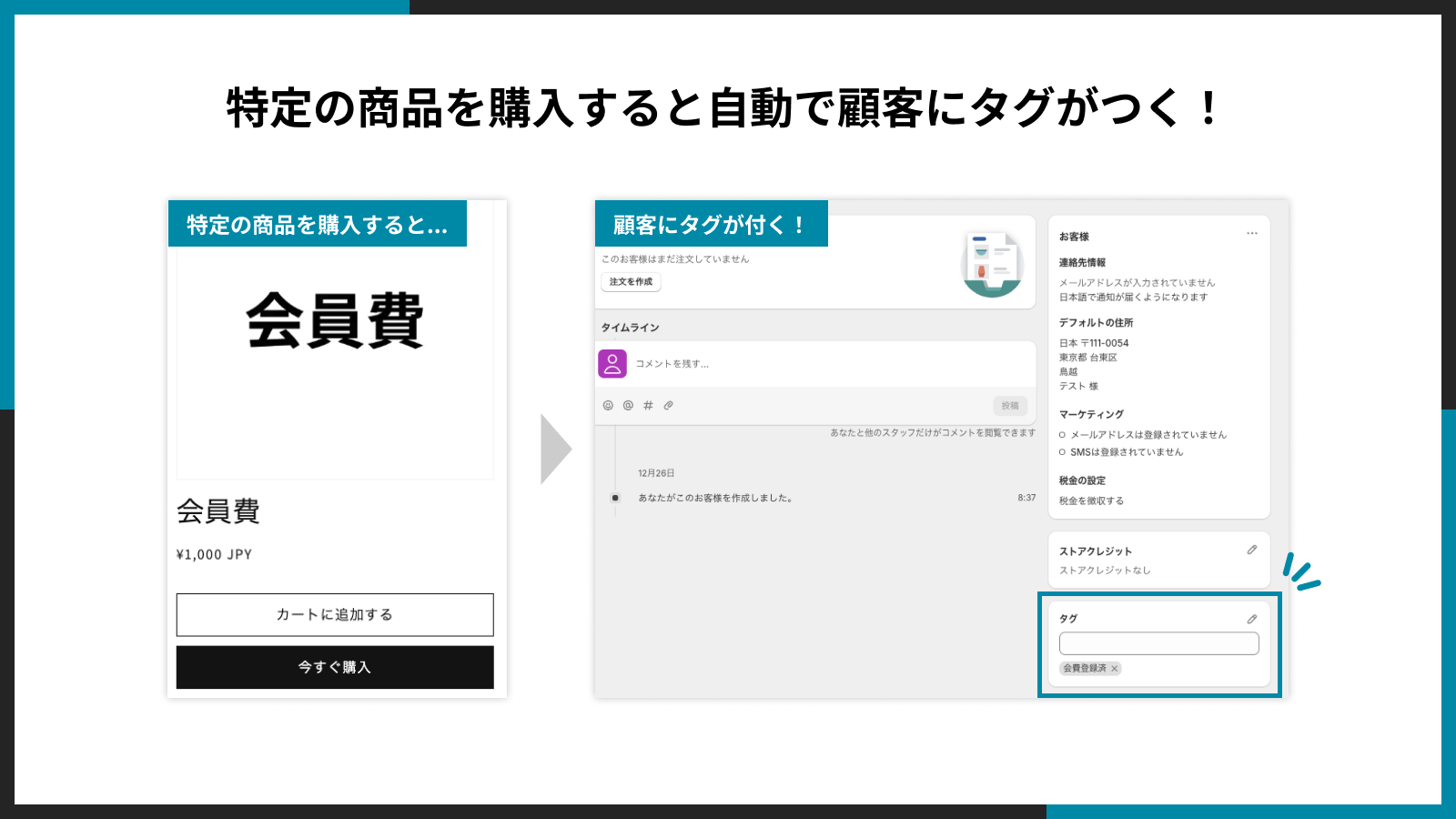This screenshot has height=819, width=1456.
Task: Click the 12月26日 timeline entry
Action: (x=657, y=472)
